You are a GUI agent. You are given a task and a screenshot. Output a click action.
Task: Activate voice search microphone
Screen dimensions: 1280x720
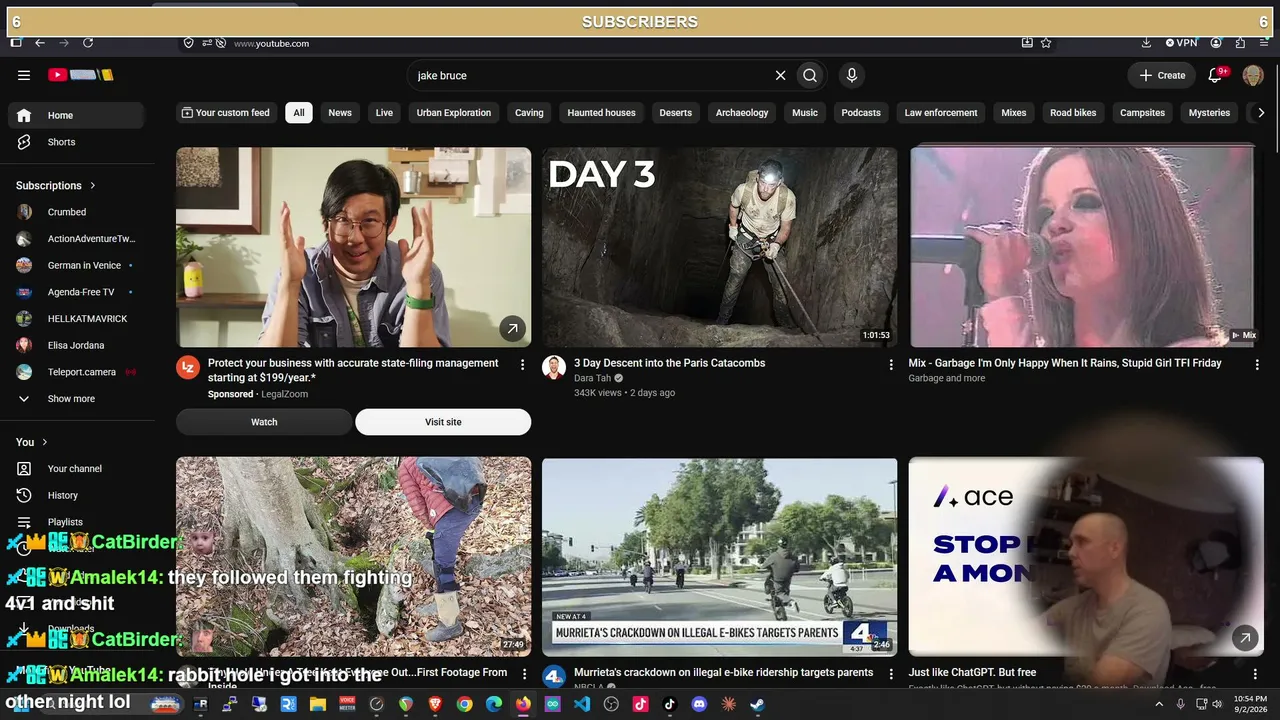point(852,75)
